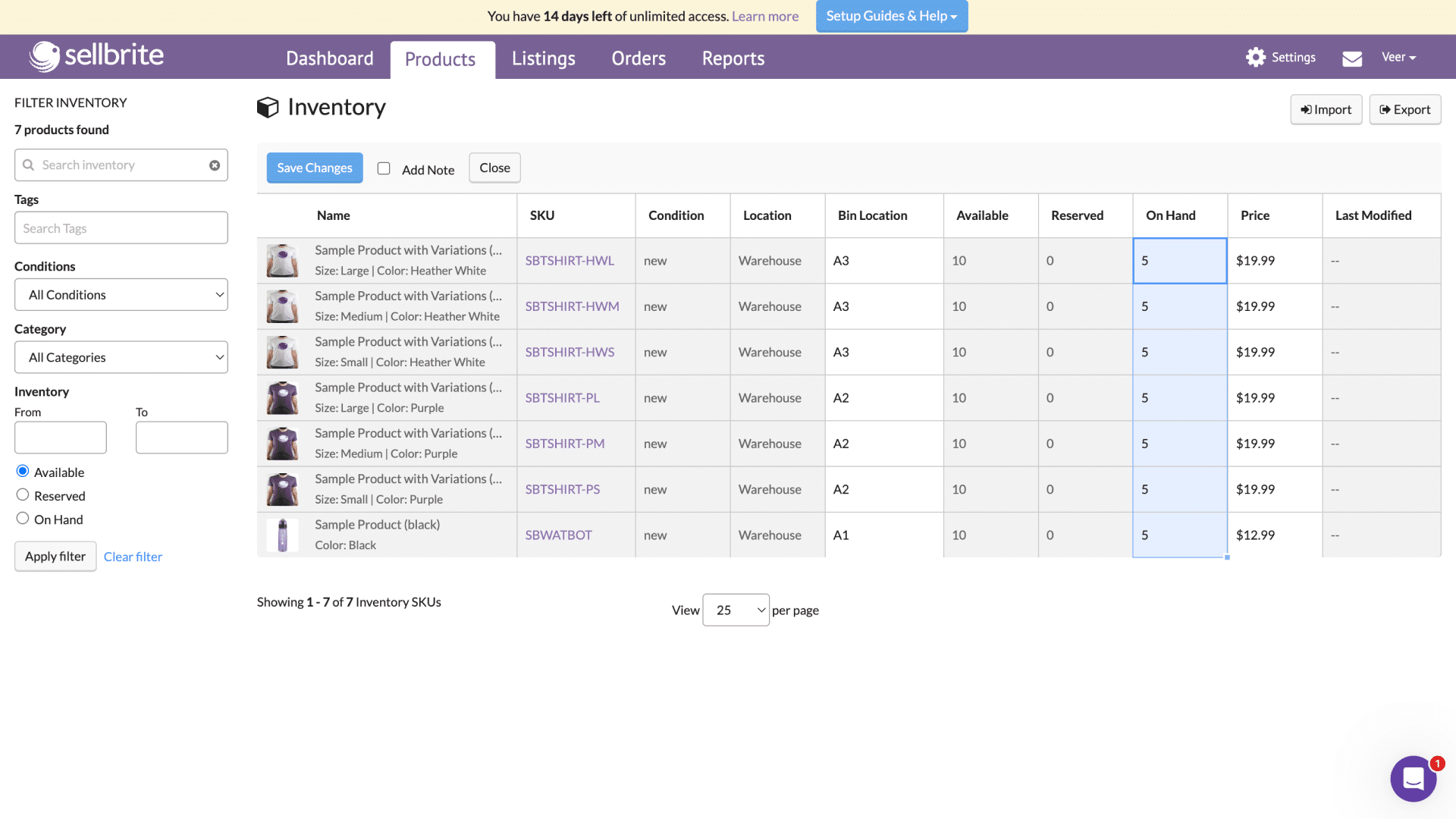The image size is (1456, 819).
Task: Open the per page view dropdown
Action: coord(736,610)
